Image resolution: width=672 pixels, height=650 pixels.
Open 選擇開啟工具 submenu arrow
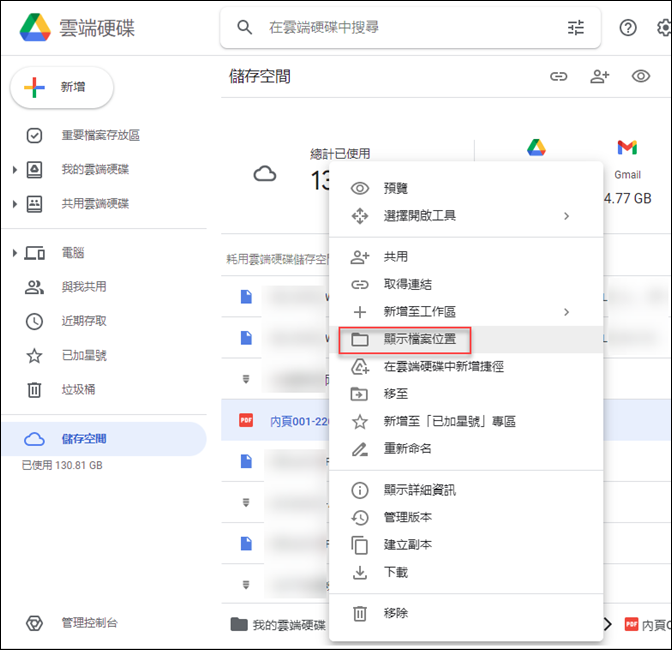coord(567,216)
